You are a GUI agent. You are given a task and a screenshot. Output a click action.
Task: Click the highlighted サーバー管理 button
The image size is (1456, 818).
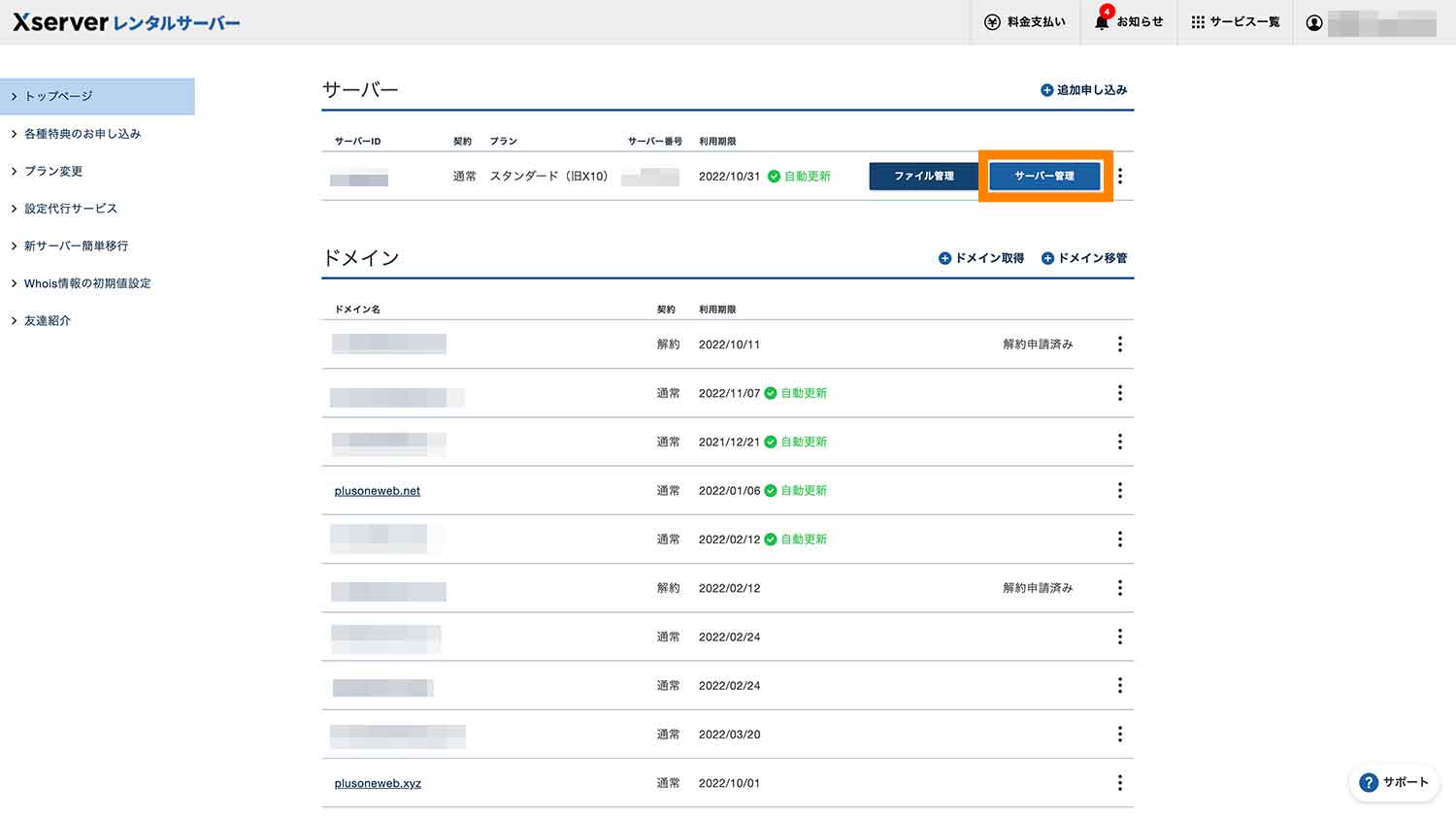[1044, 176]
